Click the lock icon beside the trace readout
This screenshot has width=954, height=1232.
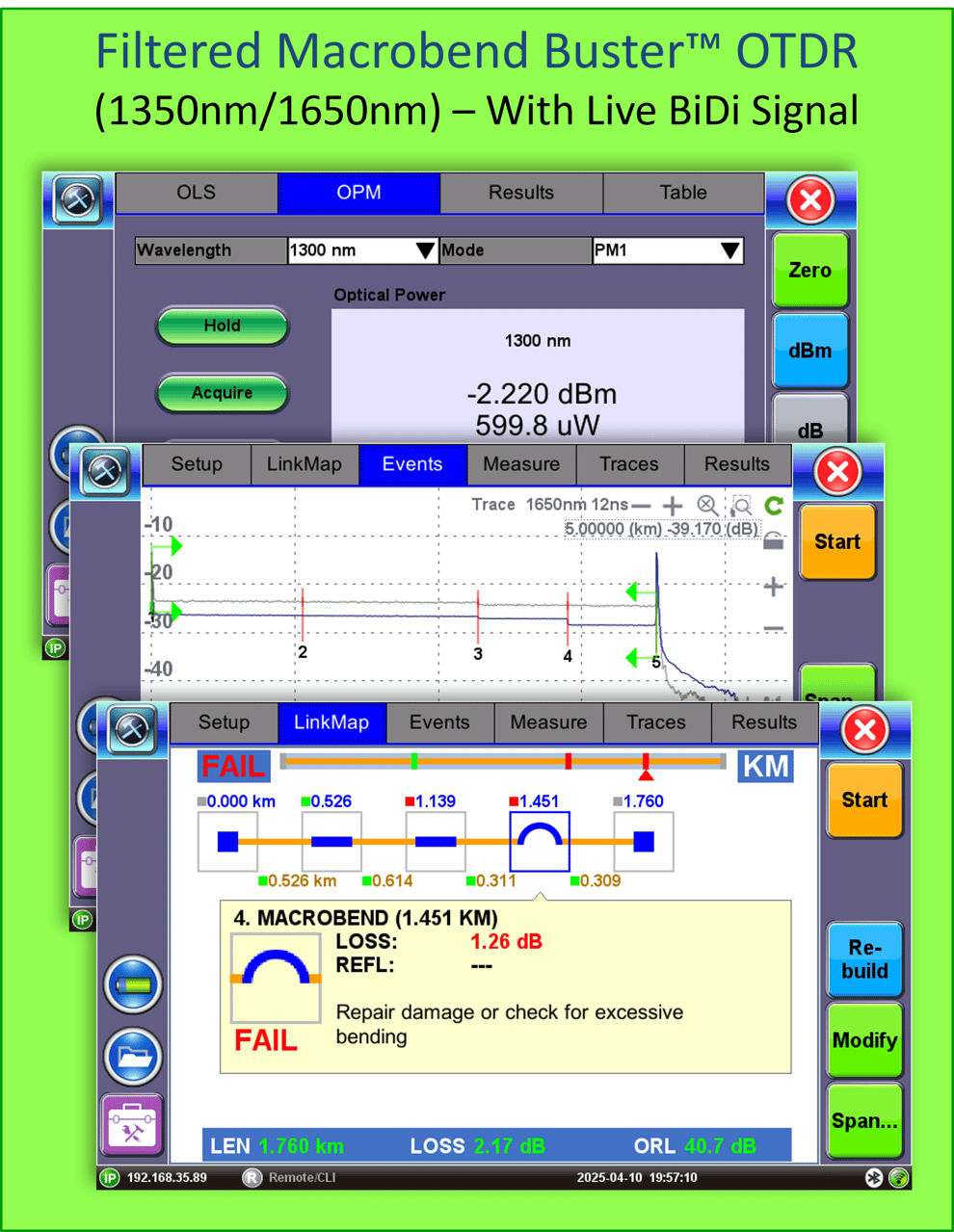(x=774, y=542)
